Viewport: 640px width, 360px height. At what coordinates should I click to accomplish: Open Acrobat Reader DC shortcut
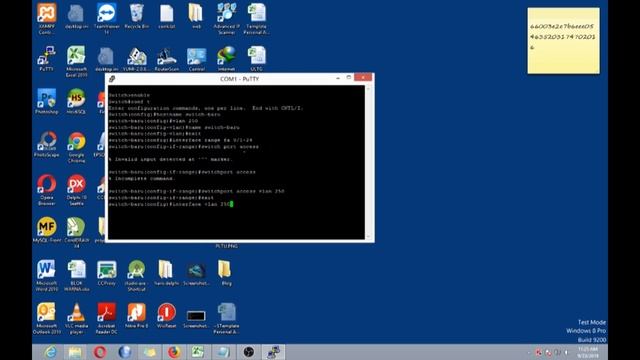tap(107, 318)
